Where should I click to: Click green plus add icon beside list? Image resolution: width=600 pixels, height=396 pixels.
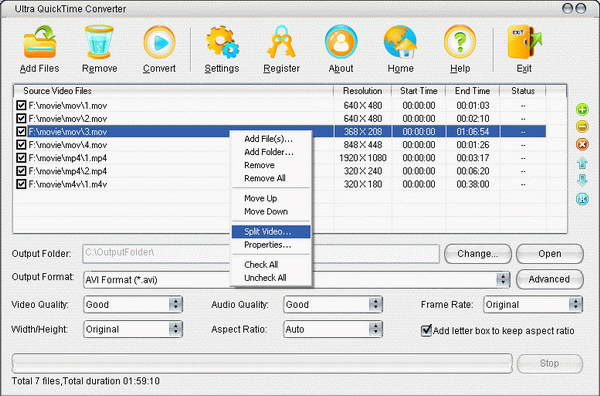[x=582, y=109]
